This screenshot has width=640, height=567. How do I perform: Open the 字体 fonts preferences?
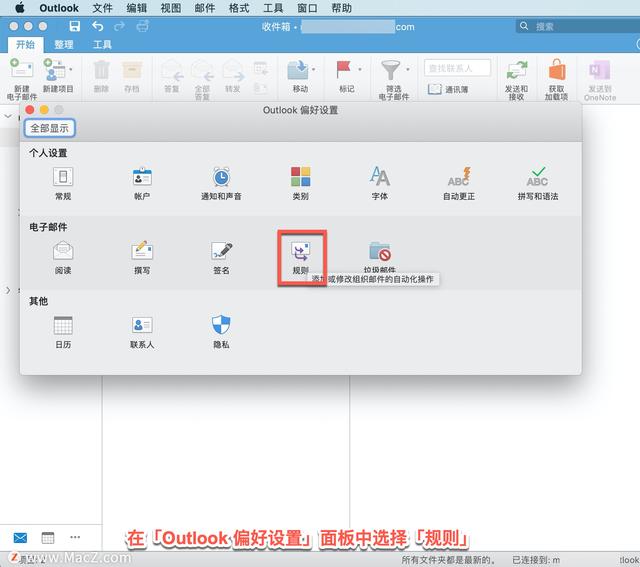[380, 183]
